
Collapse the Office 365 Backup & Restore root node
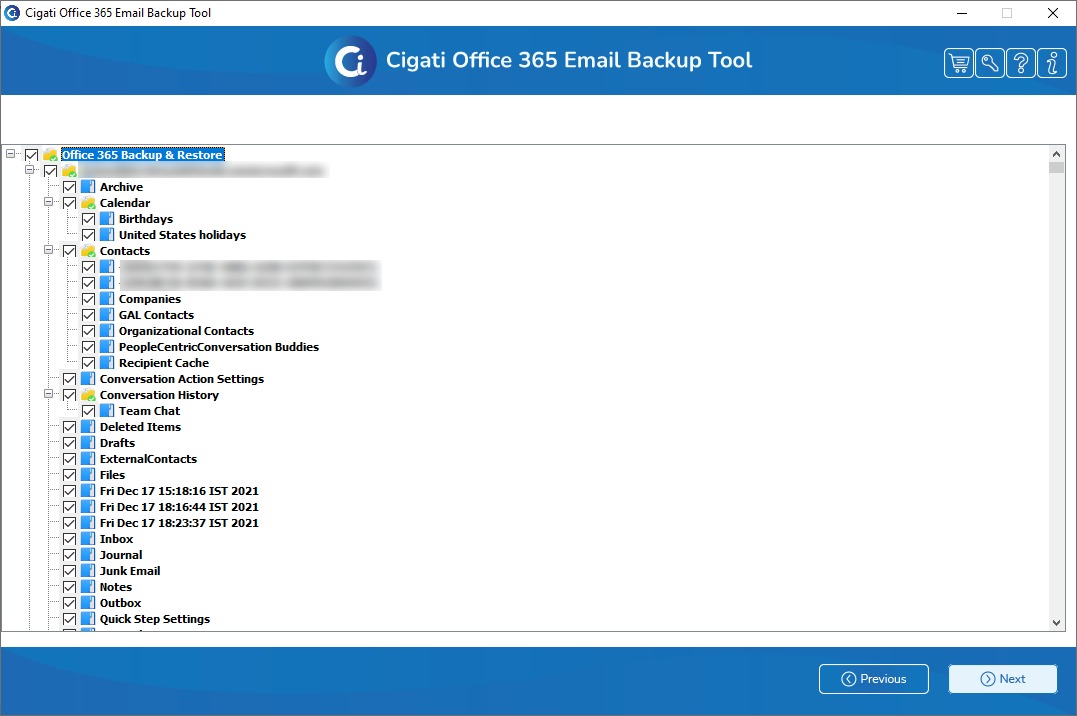(x=10, y=154)
